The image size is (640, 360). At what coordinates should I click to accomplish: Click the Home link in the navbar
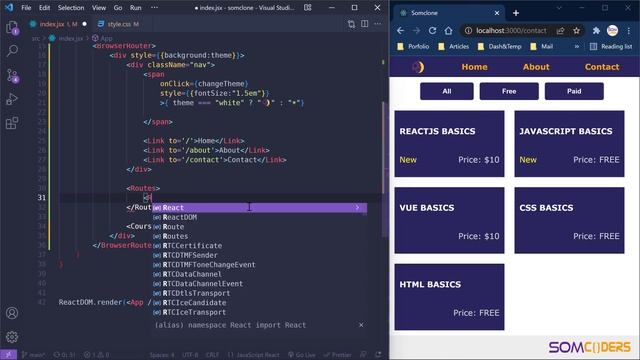(x=474, y=67)
